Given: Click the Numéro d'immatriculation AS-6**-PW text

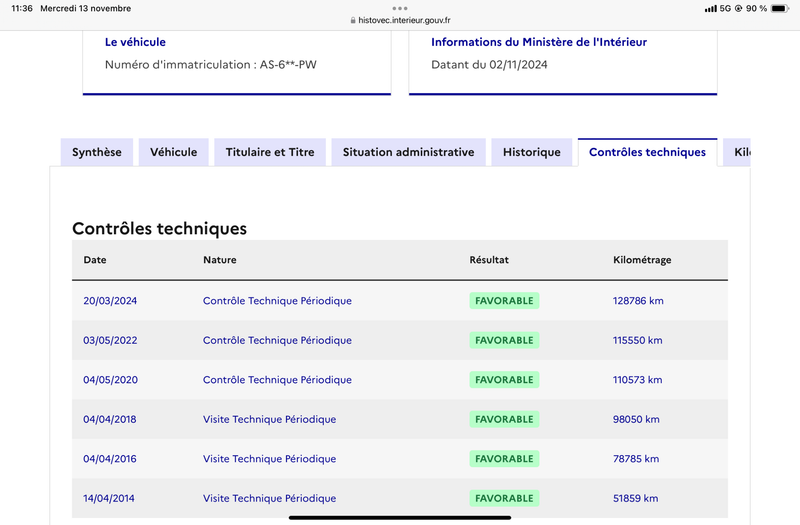Looking at the screenshot, I should 211,65.
